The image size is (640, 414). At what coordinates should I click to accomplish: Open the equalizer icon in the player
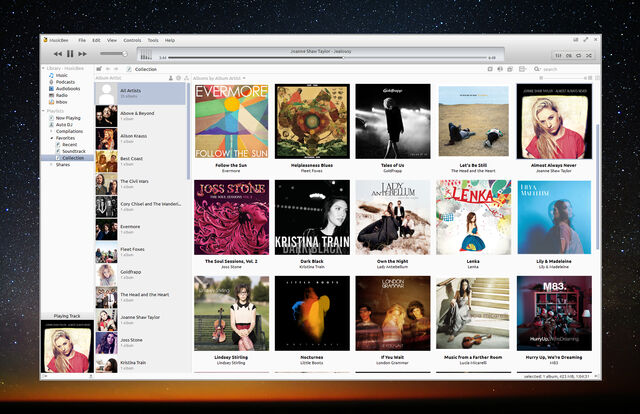tap(558, 55)
